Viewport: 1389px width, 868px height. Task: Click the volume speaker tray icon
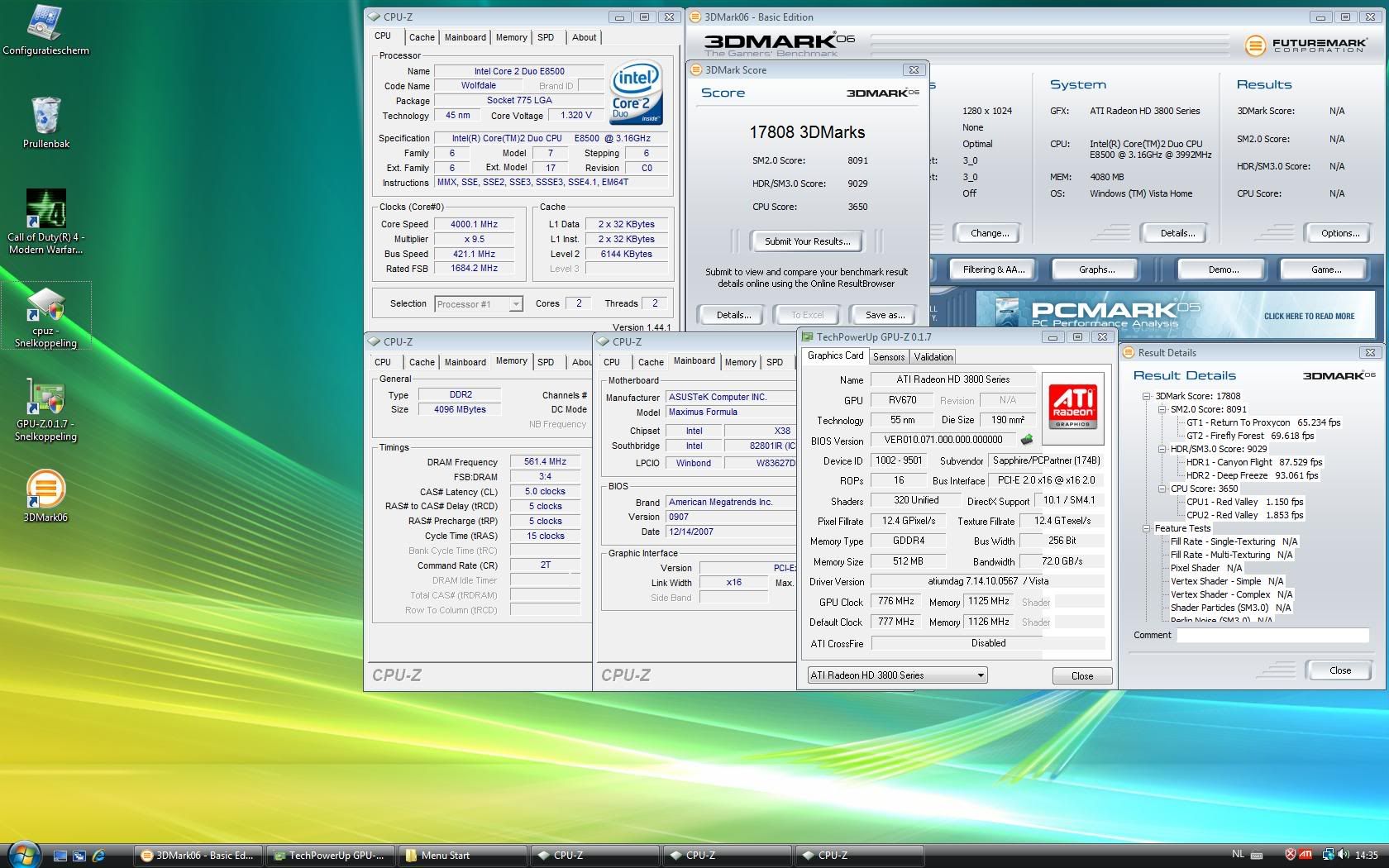(1343, 855)
